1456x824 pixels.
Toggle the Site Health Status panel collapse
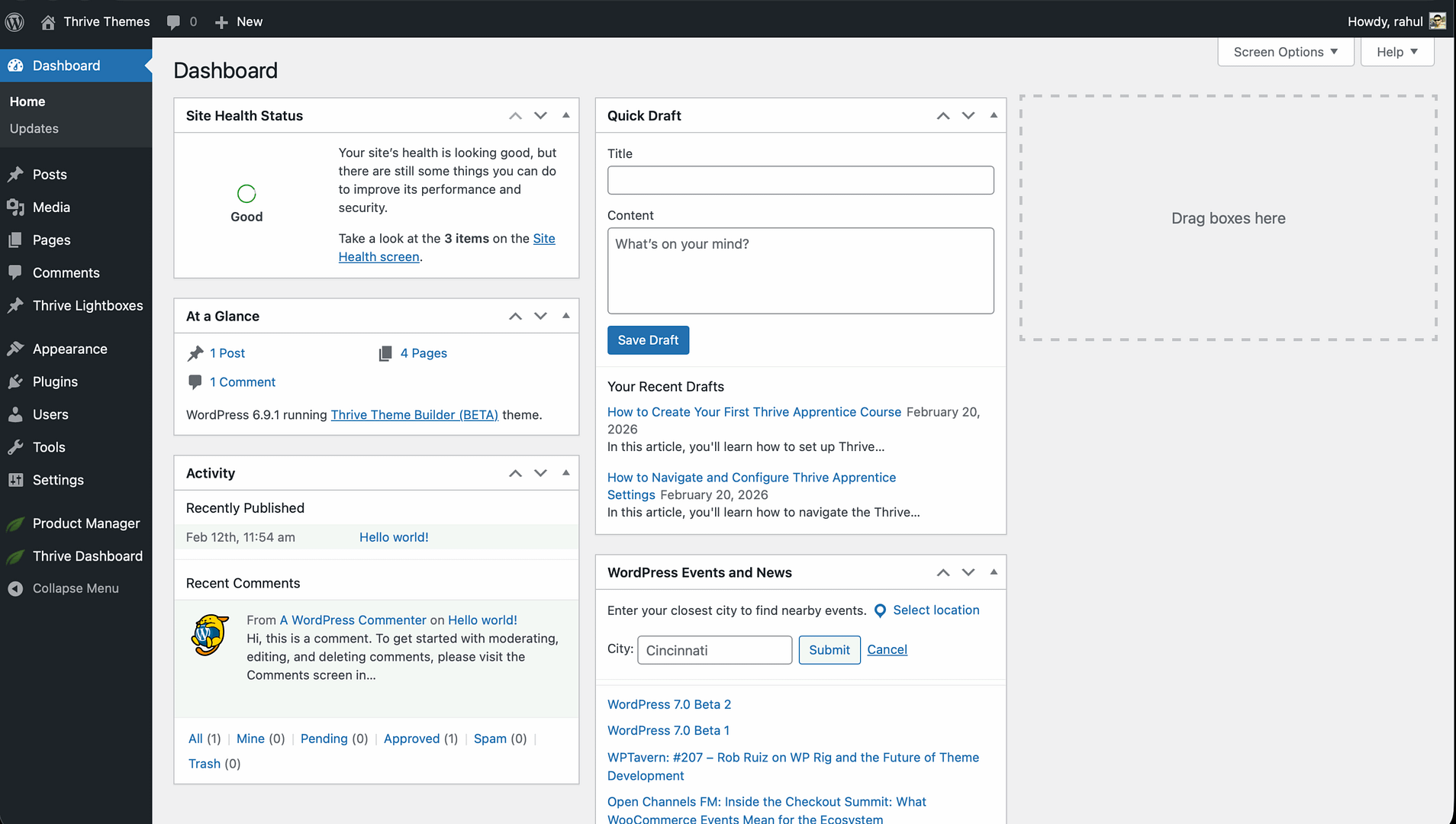[565, 115]
